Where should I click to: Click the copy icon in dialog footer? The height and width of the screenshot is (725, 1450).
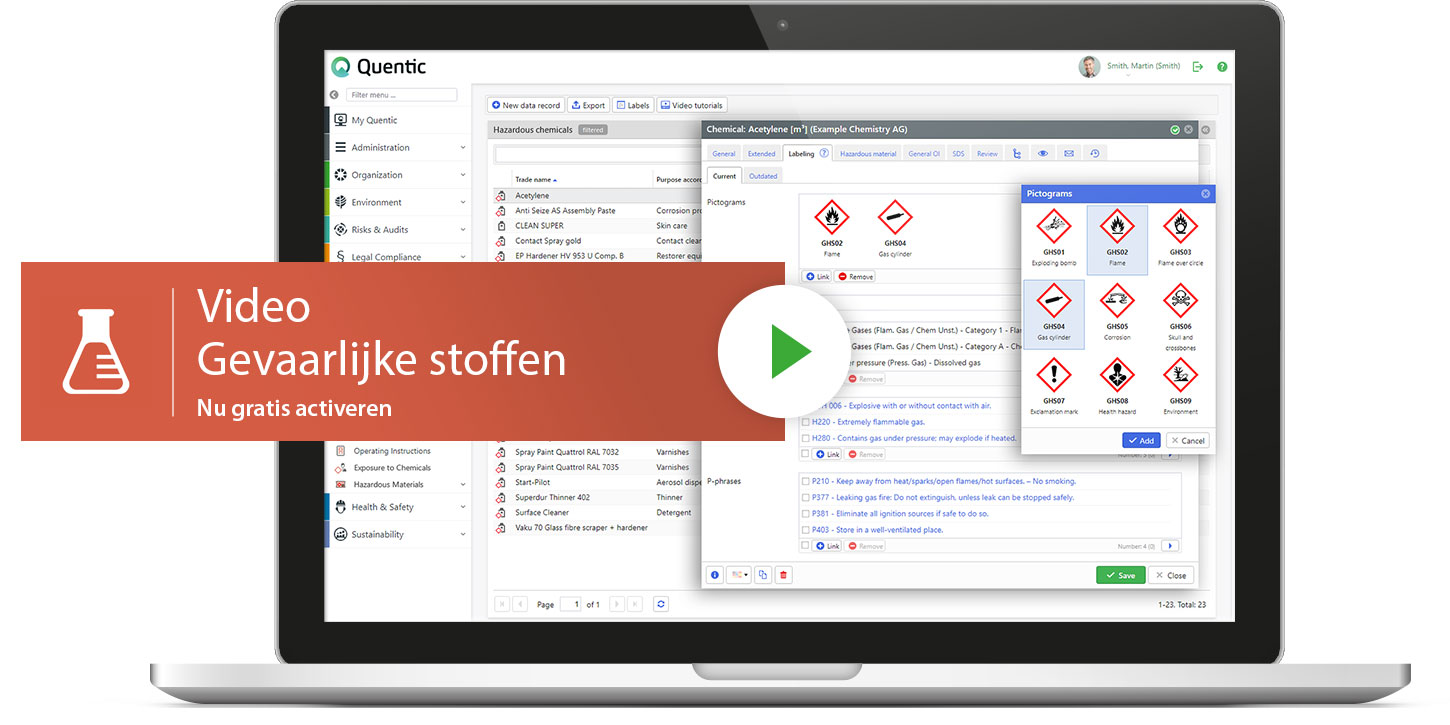(x=763, y=575)
